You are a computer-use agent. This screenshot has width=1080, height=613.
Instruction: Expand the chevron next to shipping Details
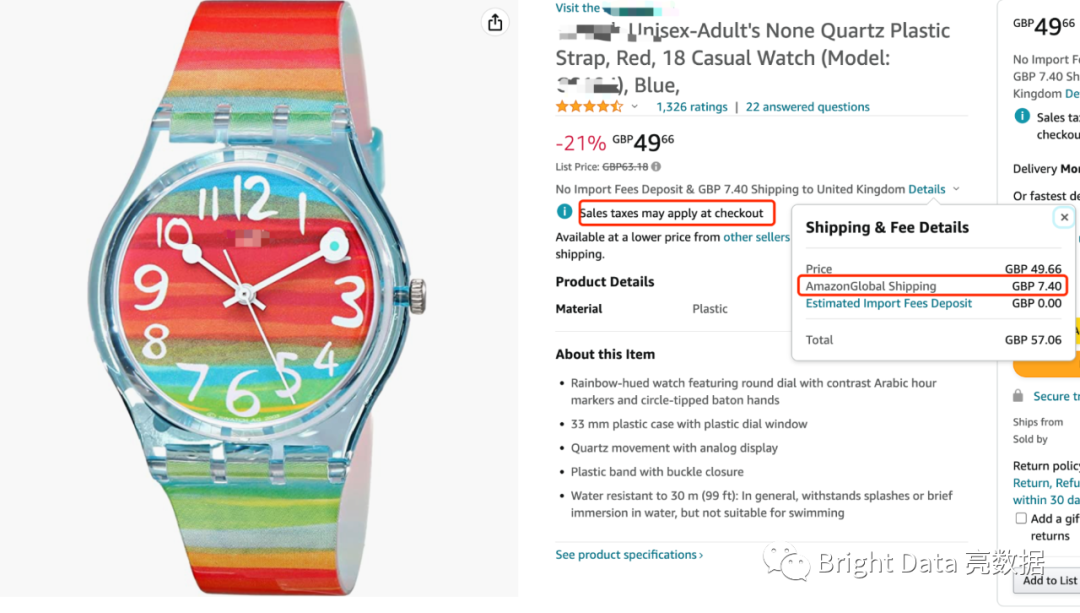pyautogui.click(x=956, y=189)
